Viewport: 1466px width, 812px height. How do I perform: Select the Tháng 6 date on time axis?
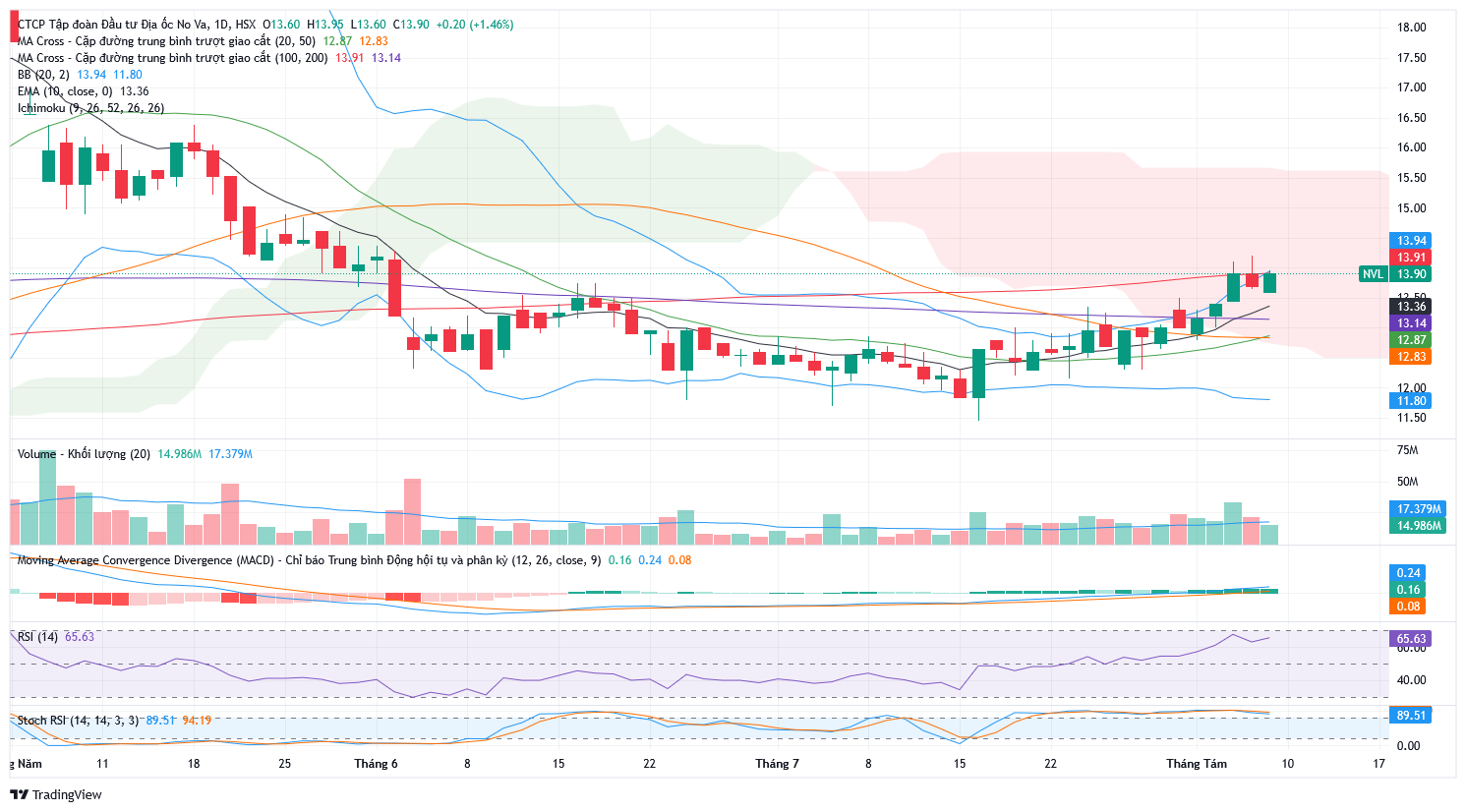click(x=376, y=764)
